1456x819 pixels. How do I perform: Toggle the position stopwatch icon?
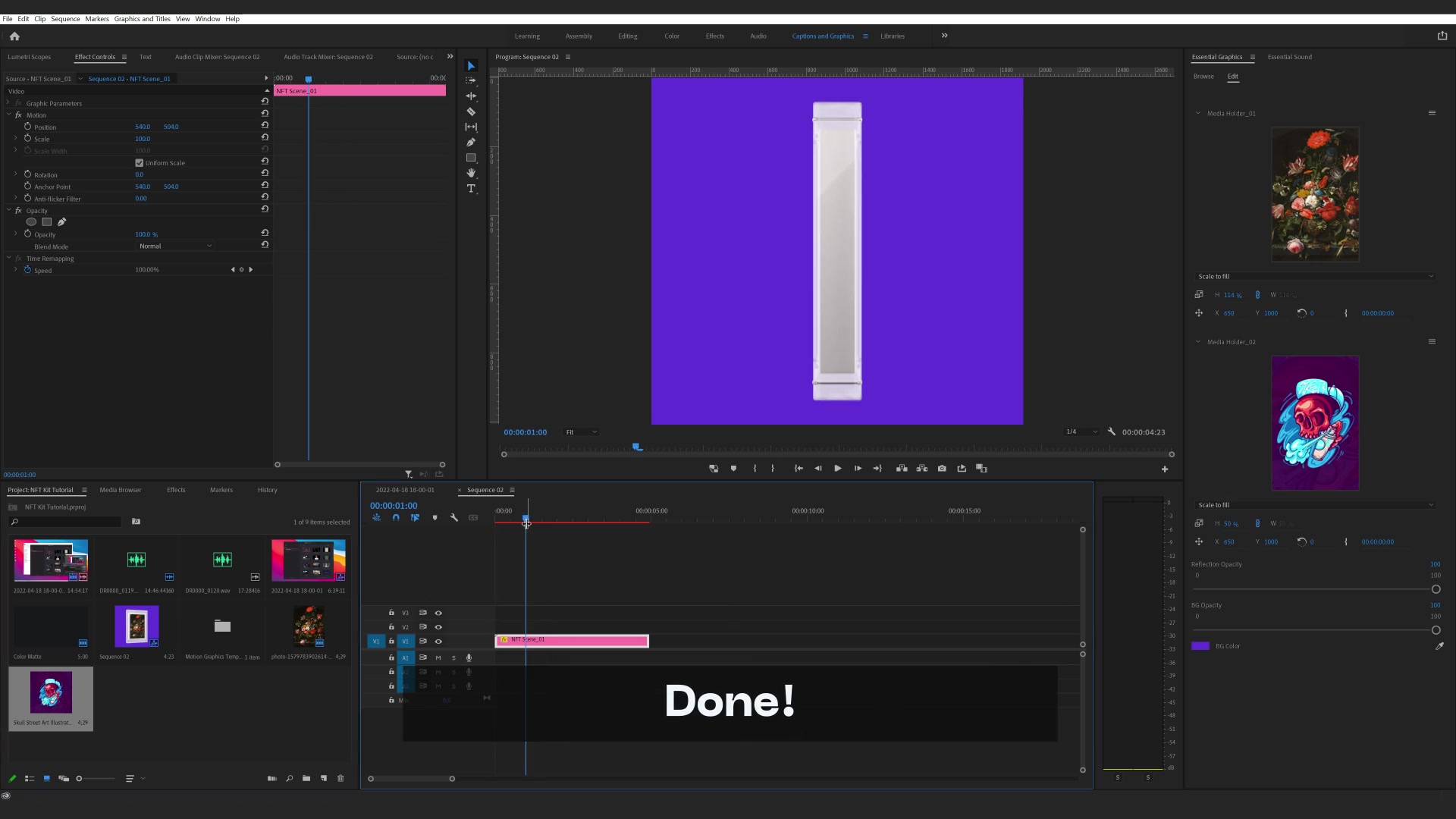[28, 127]
